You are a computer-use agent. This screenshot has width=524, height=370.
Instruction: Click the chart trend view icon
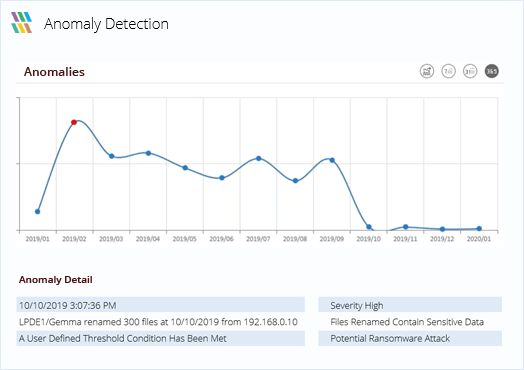point(427,71)
